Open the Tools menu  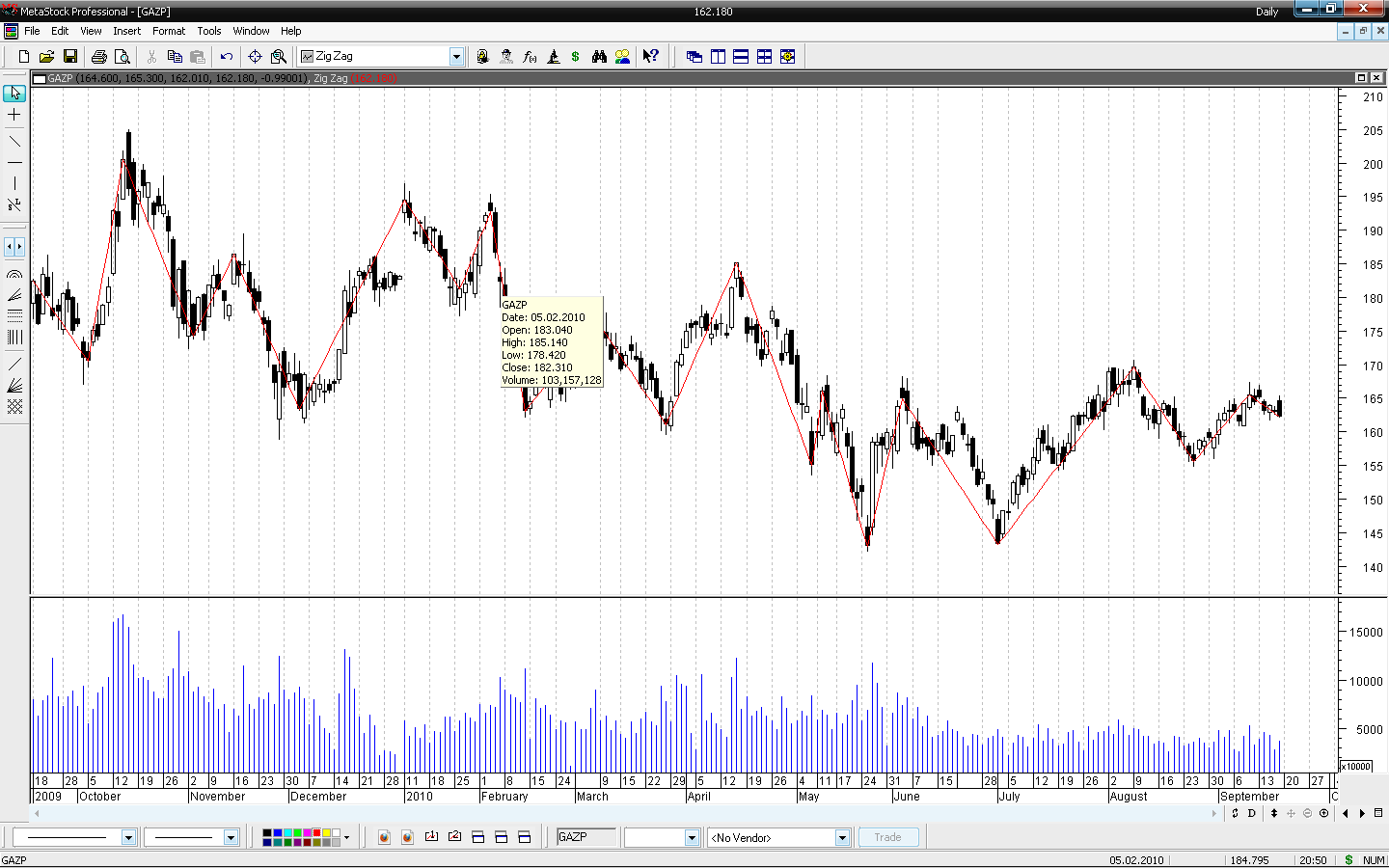pyautogui.click(x=209, y=31)
